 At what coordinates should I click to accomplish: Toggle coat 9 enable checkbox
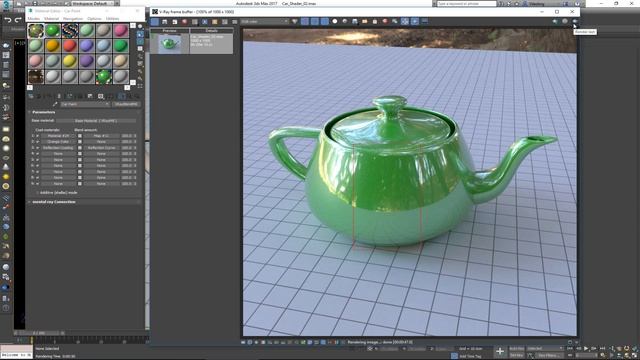coord(38,184)
